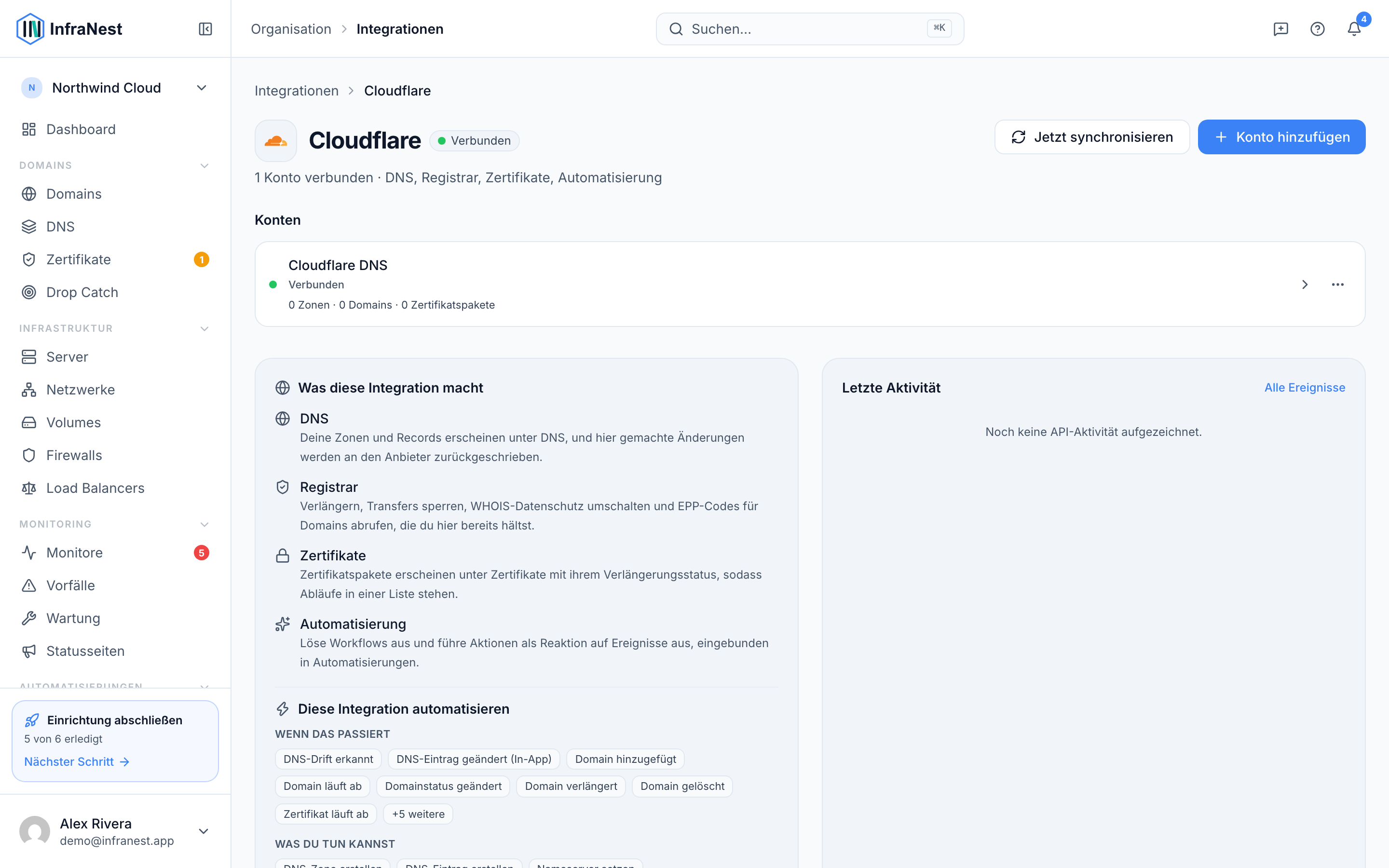Click the Alex Rivera avatar image
The image size is (1389, 868).
pyautogui.click(x=35, y=832)
